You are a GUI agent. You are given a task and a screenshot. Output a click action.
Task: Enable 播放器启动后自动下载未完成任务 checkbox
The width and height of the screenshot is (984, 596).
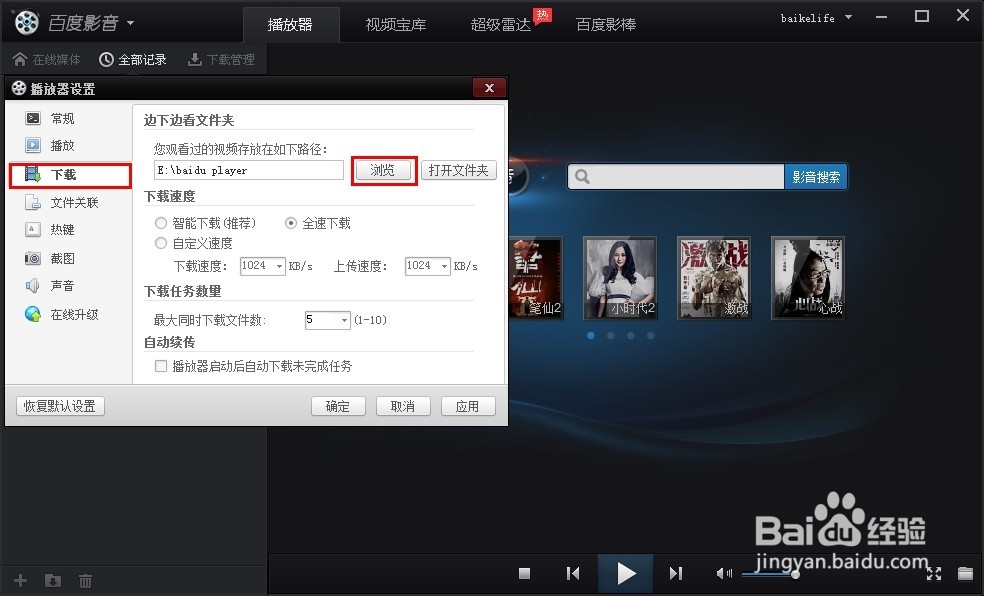point(161,366)
